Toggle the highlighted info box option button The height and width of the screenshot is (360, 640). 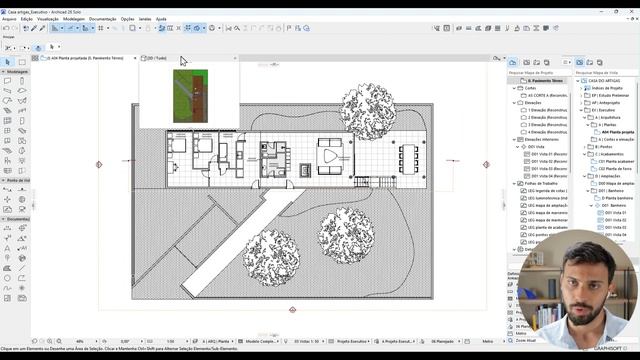tap(38, 48)
